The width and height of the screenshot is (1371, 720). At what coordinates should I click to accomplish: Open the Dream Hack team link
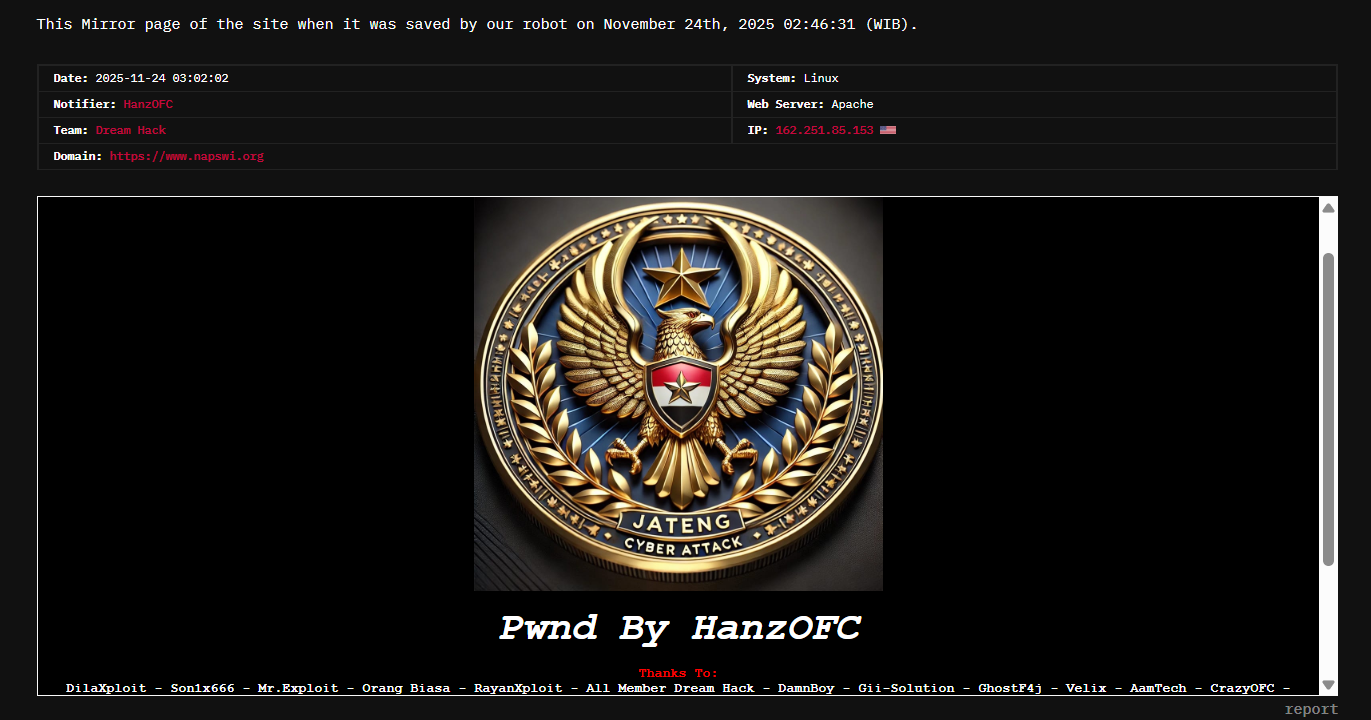click(131, 130)
